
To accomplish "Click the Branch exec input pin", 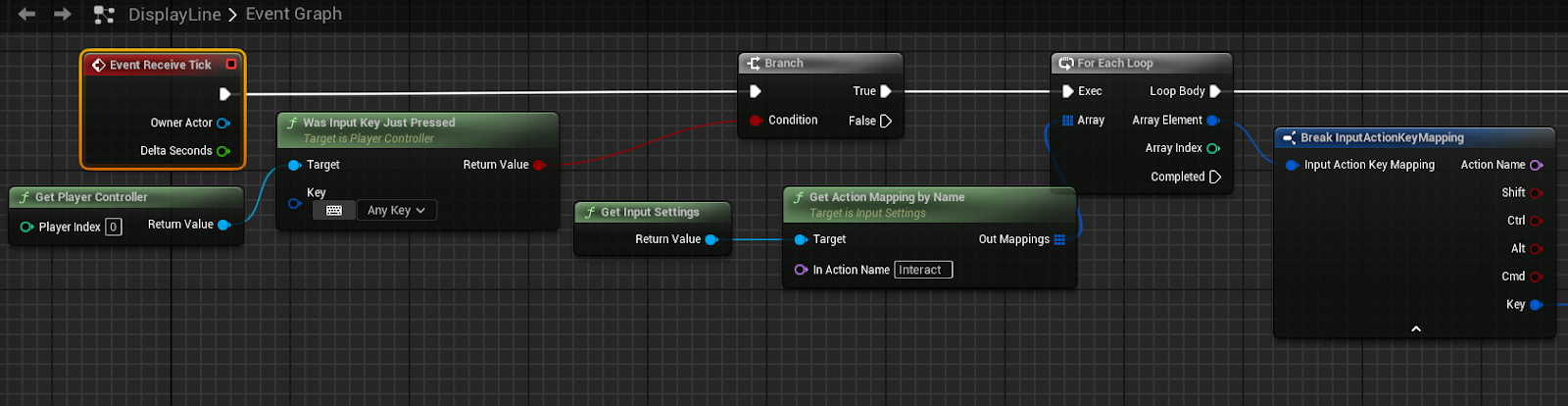I will pyautogui.click(x=755, y=91).
